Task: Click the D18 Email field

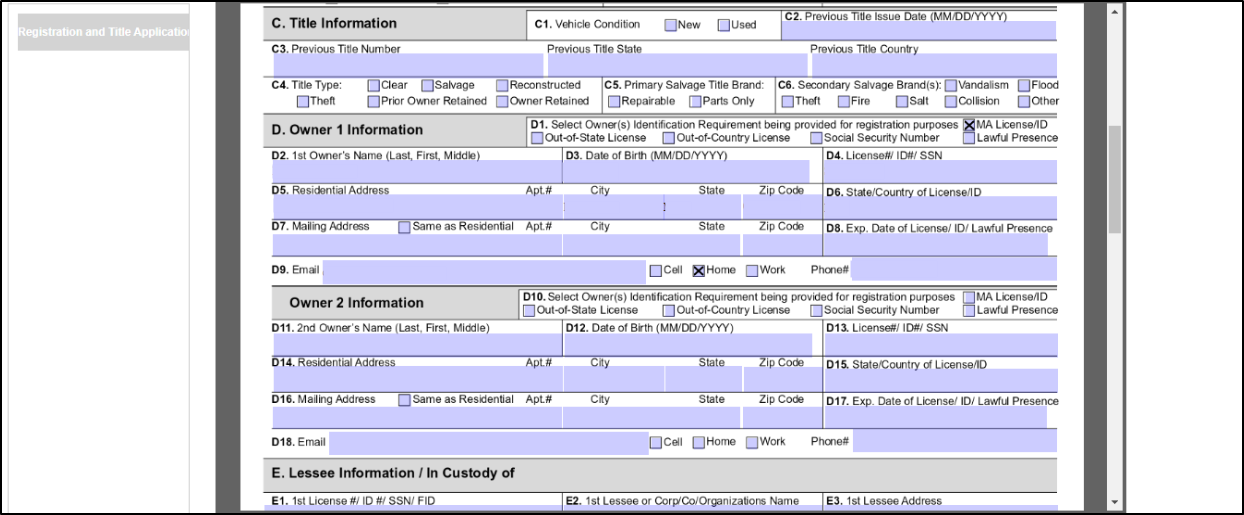Action: click(488, 443)
